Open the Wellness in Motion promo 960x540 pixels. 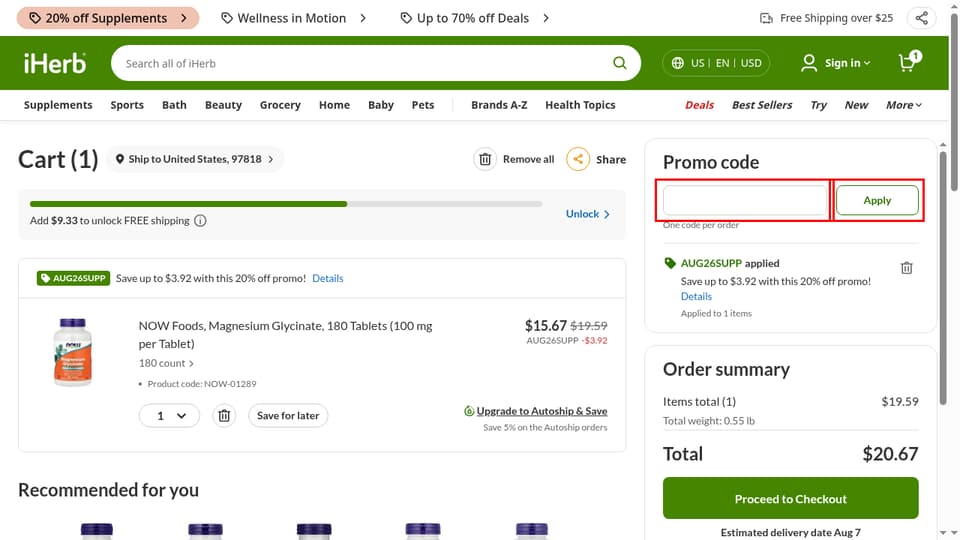point(293,18)
